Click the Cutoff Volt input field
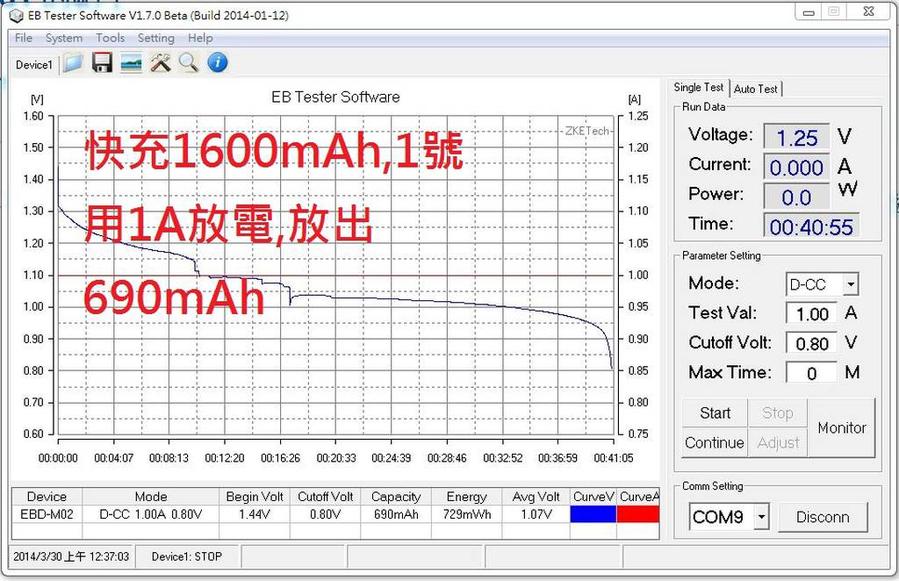 coord(811,343)
